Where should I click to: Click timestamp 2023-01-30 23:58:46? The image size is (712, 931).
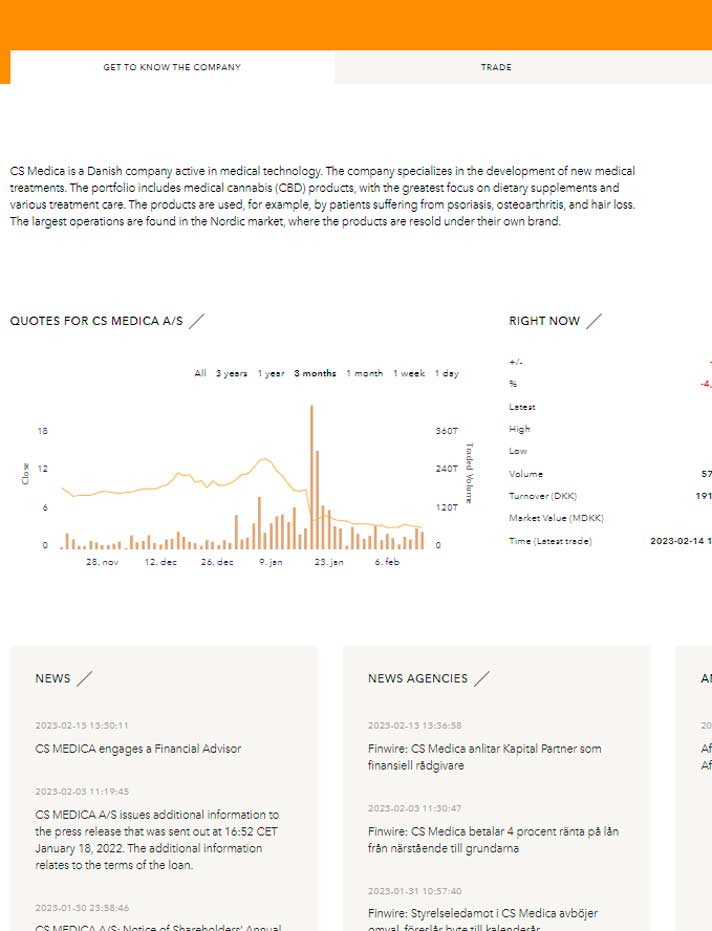82,907
